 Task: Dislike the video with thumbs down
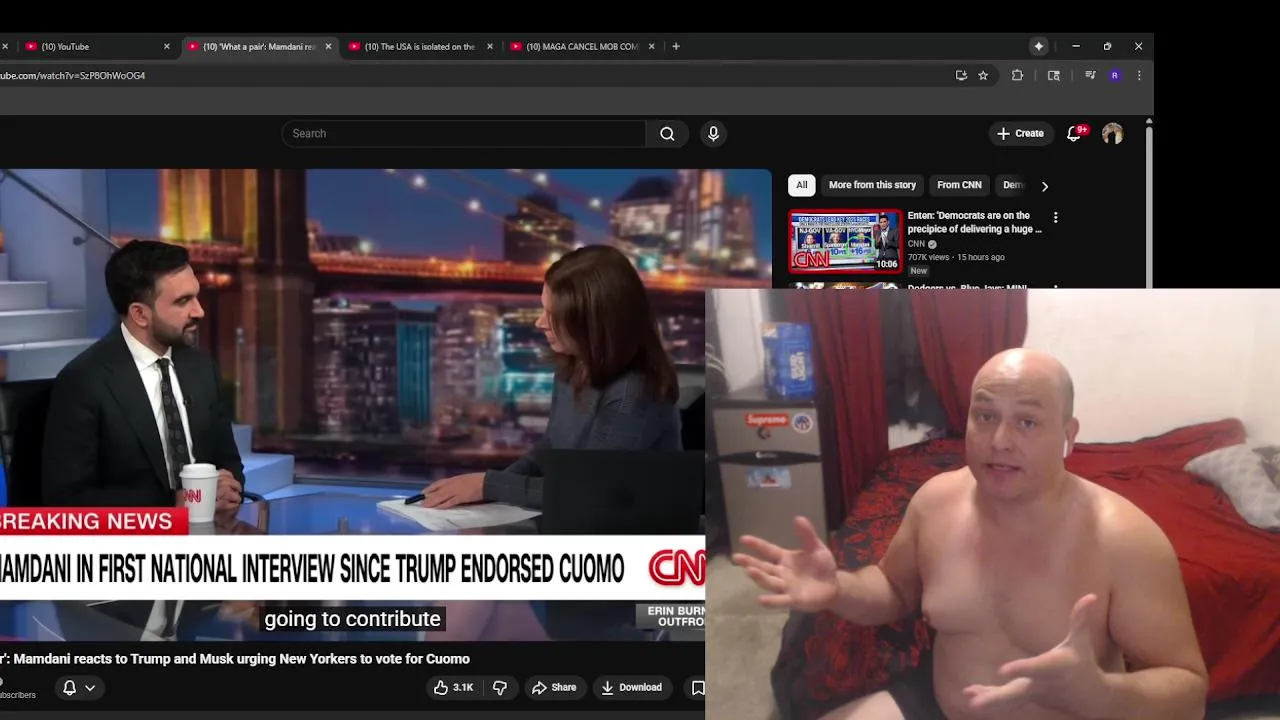point(500,687)
